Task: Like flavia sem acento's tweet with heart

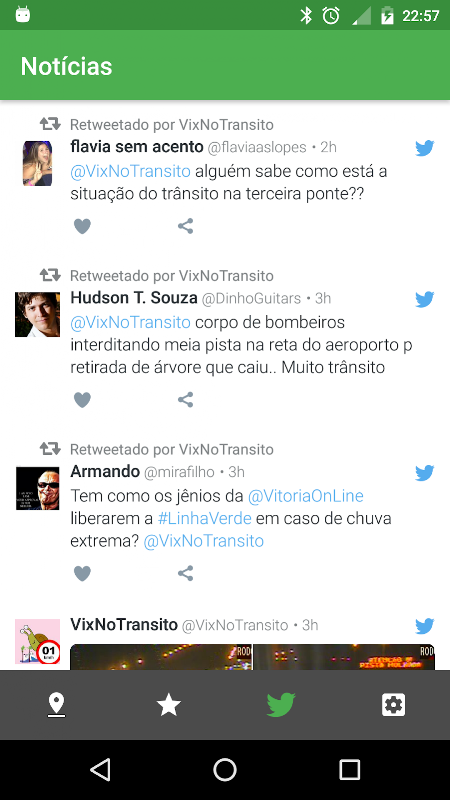Action: tap(82, 226)
